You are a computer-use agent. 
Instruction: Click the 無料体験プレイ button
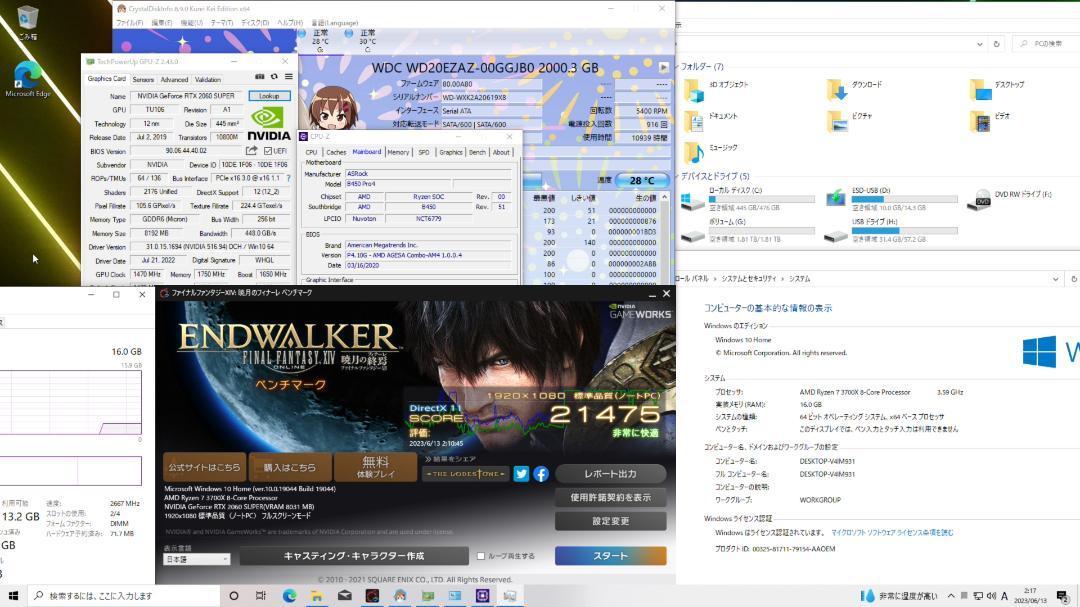[375, 467]
